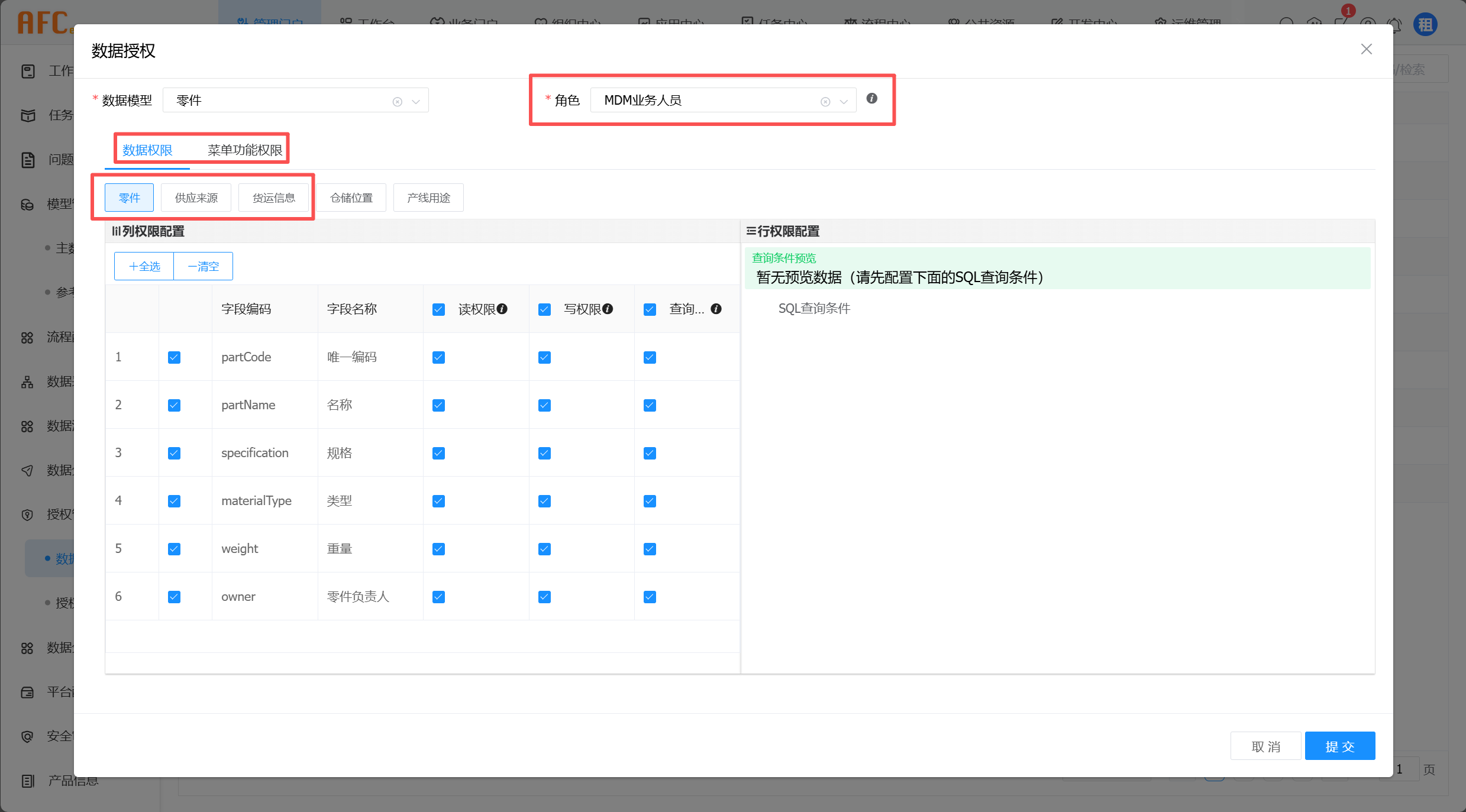Toggle write permission for weight field
The width and height of the screenshot is (1466, 812).
[544, 549]
